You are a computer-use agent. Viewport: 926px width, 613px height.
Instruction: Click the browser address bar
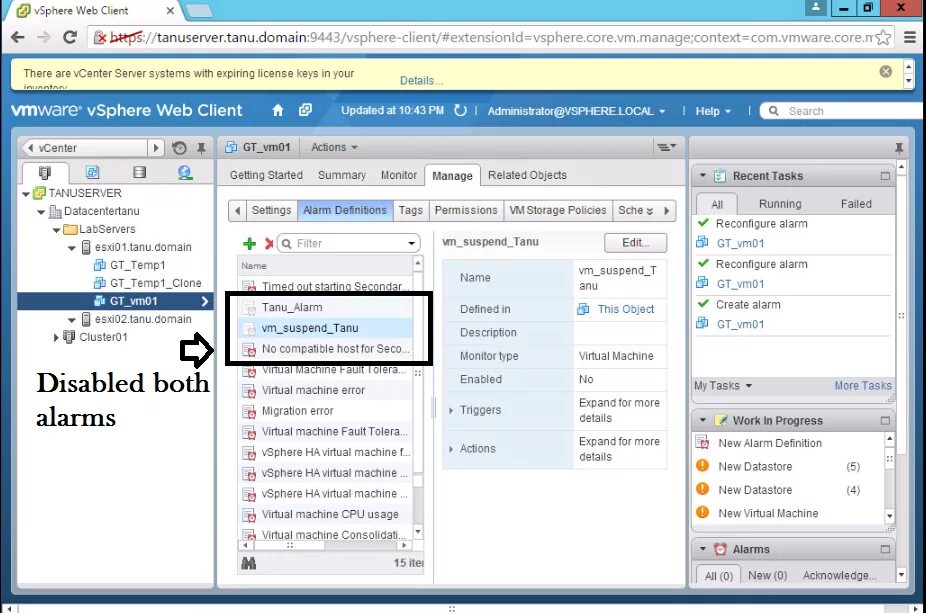click(490, 38)
